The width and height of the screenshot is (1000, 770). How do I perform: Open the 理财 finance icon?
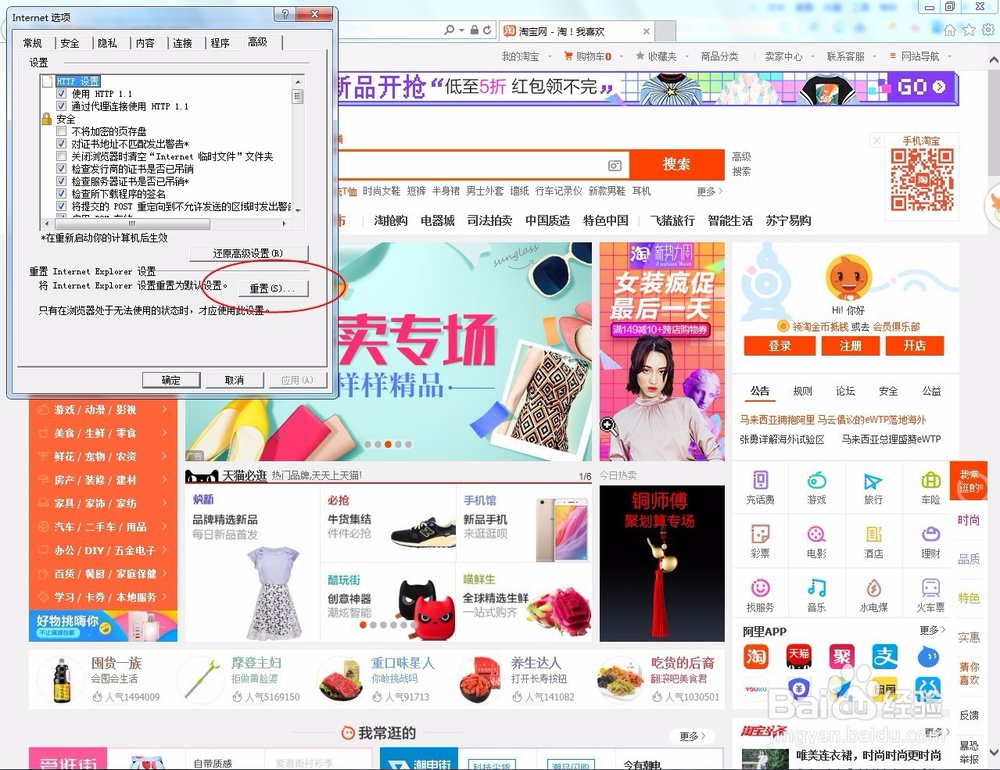coord(930,534)
